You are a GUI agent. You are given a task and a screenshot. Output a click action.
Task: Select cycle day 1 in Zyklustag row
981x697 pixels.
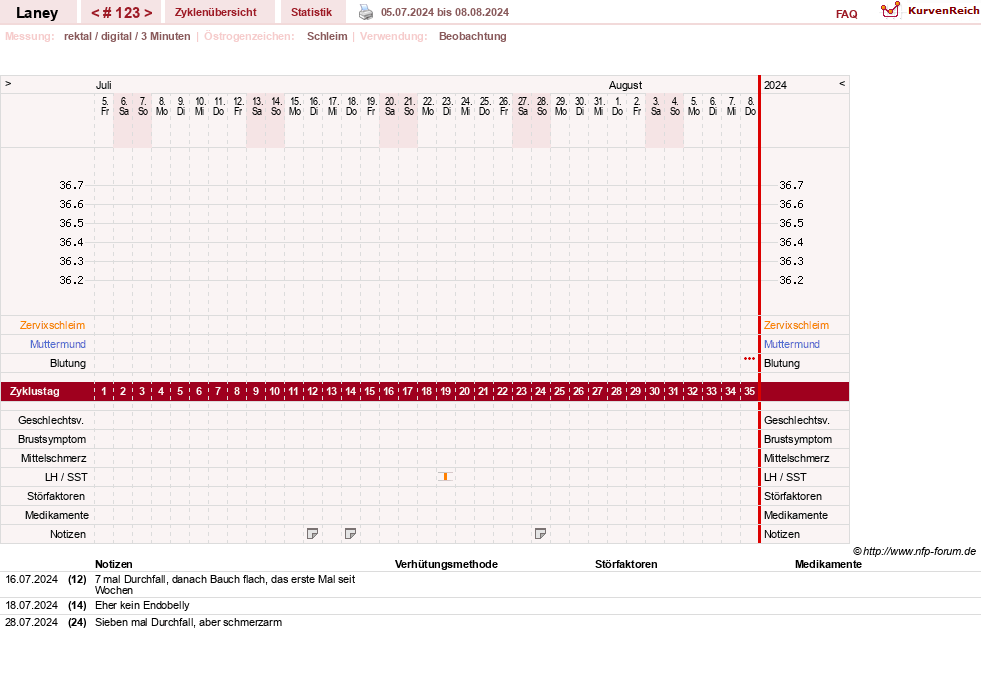[x=104, y=392]
